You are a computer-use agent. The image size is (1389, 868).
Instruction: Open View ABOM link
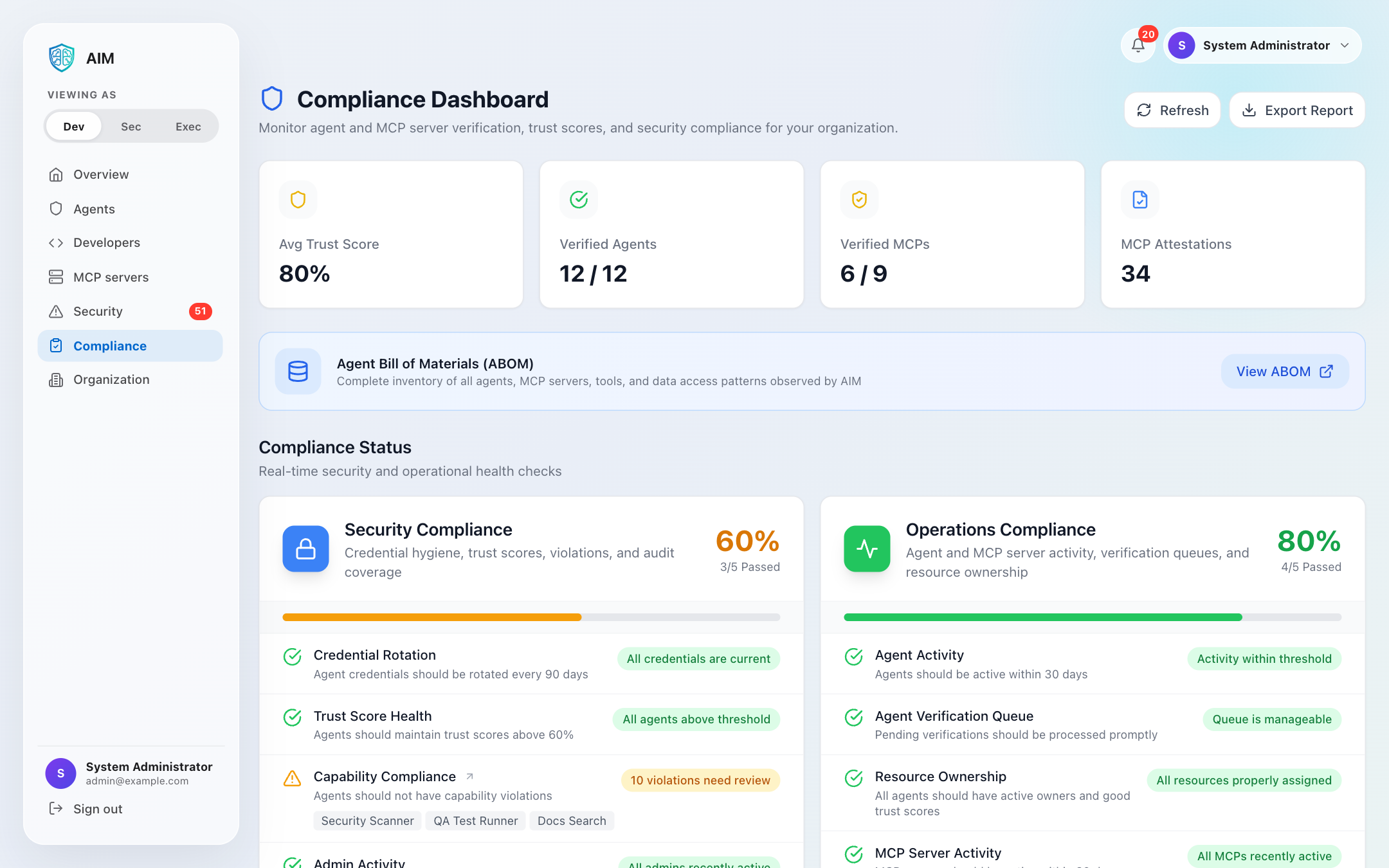(x=1285, y=372)
